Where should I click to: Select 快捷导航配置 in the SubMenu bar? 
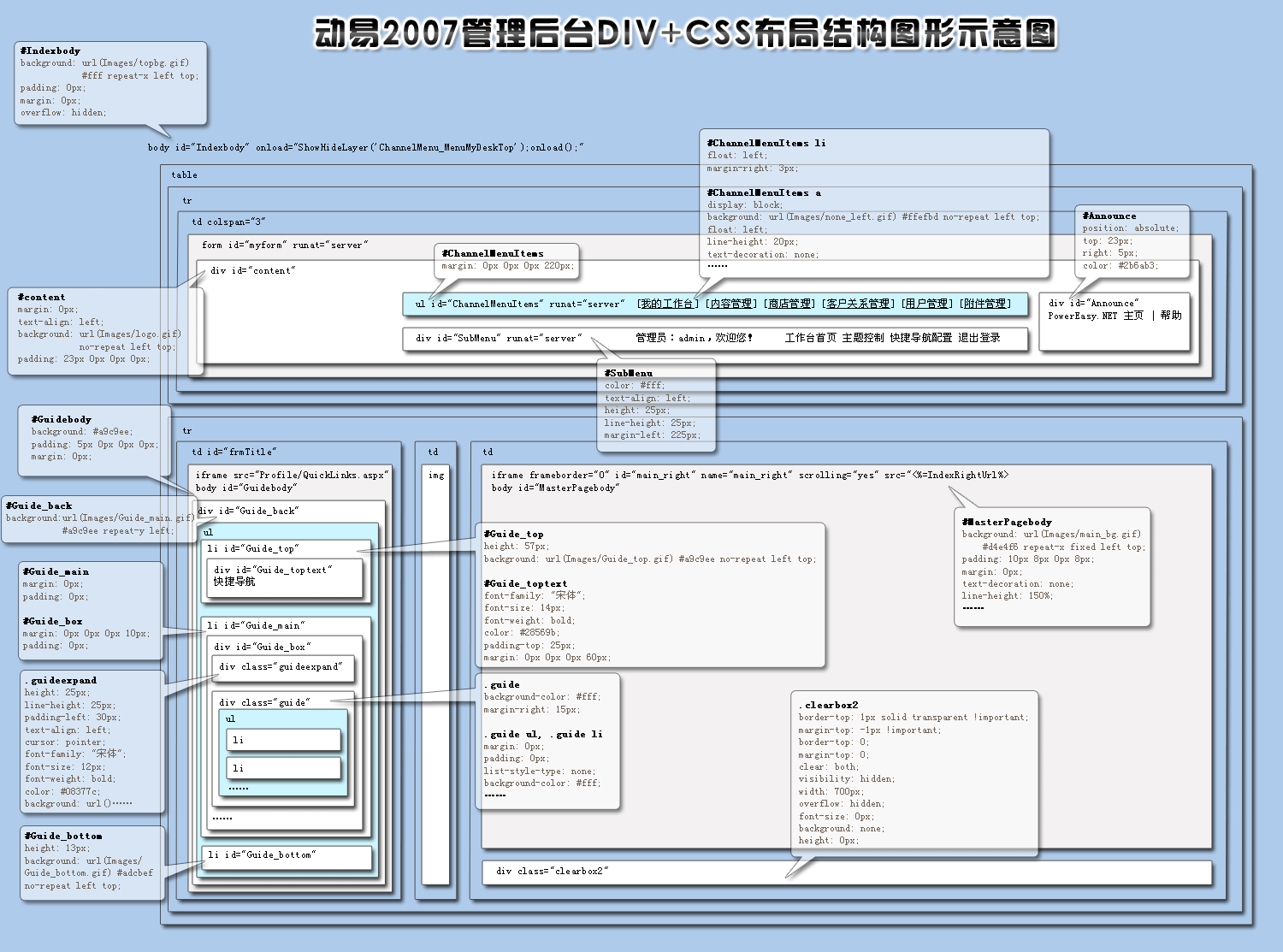click(x=920, y=338)
